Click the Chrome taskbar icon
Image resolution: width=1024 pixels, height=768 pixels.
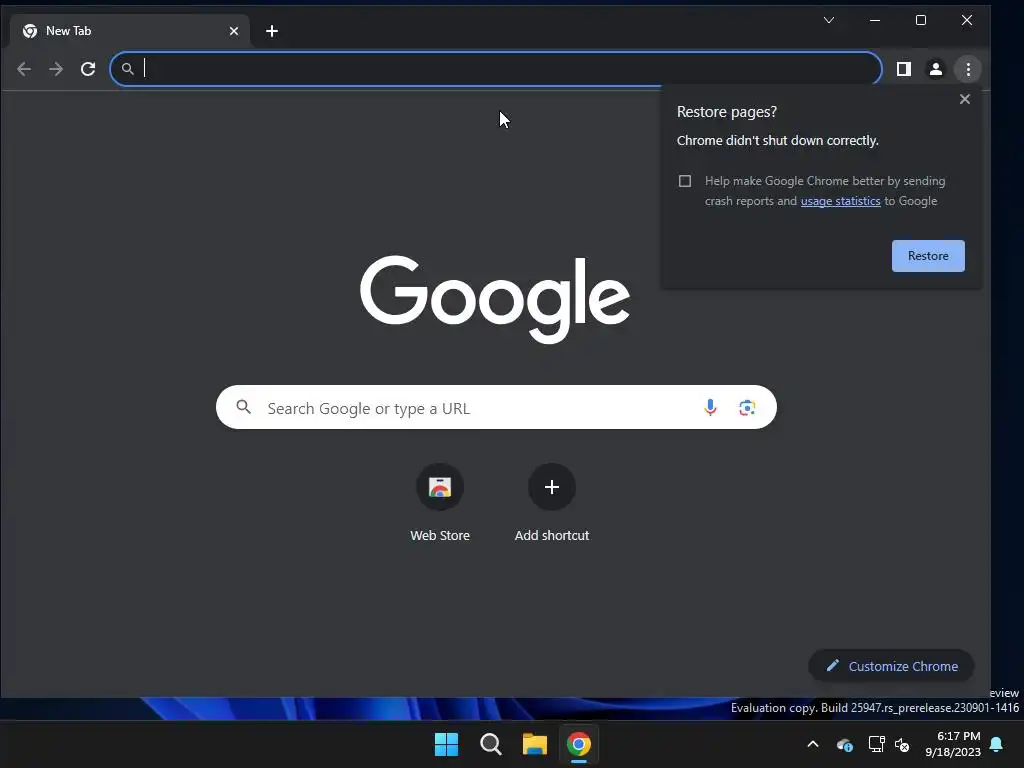pos(579,744)
